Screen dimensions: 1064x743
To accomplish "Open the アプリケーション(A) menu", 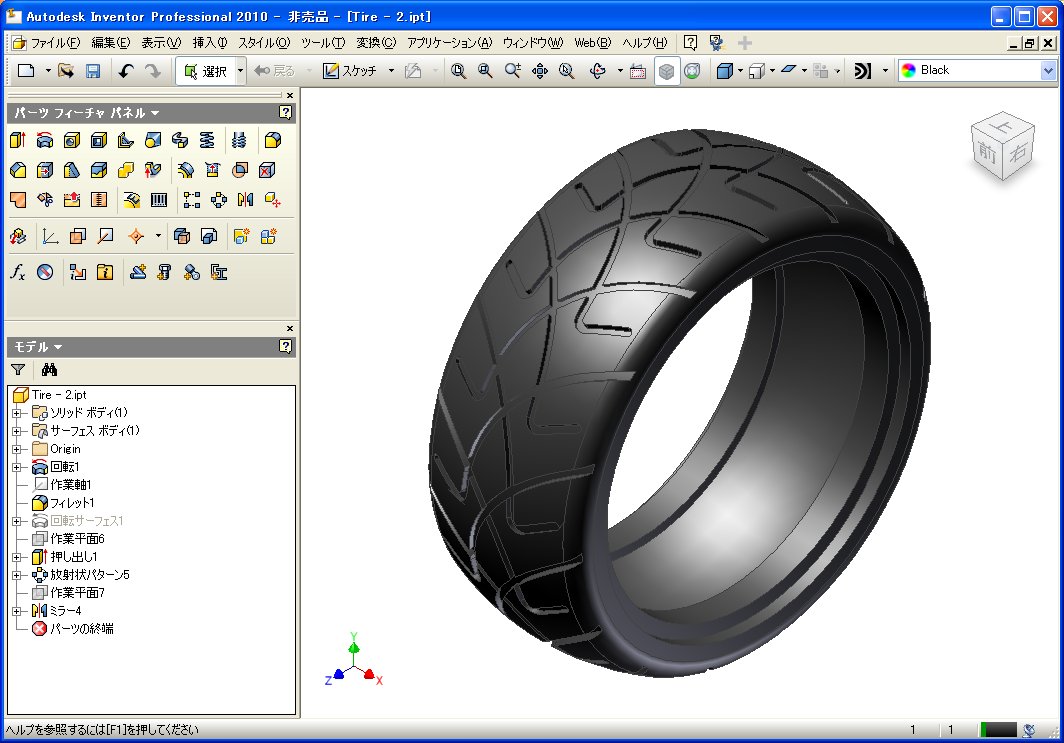I will (449, 43).
